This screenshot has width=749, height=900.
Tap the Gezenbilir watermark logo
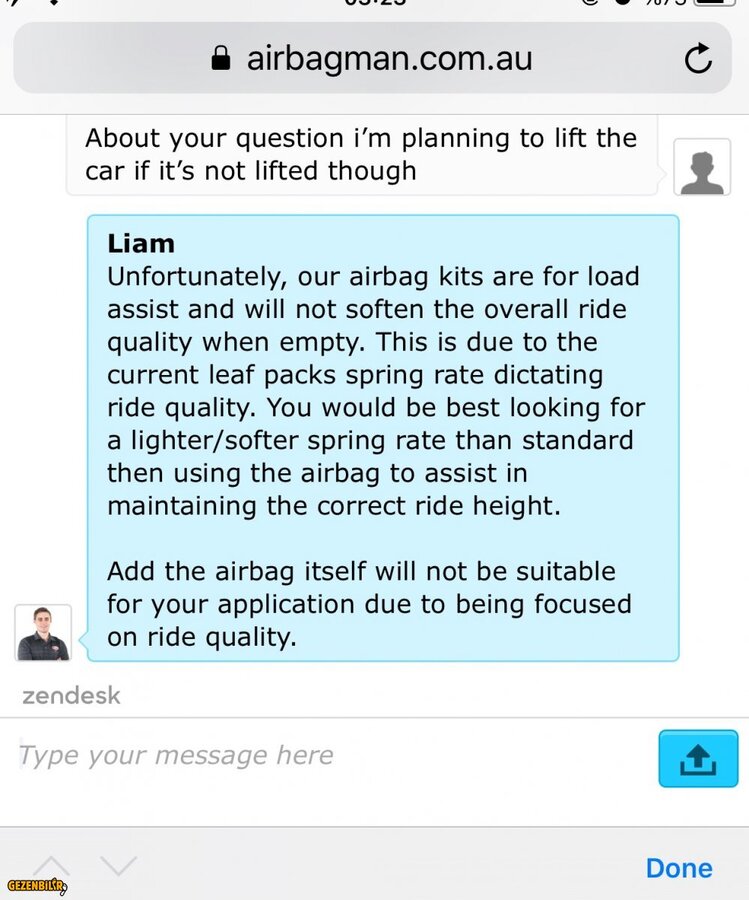tap(37, 886)
